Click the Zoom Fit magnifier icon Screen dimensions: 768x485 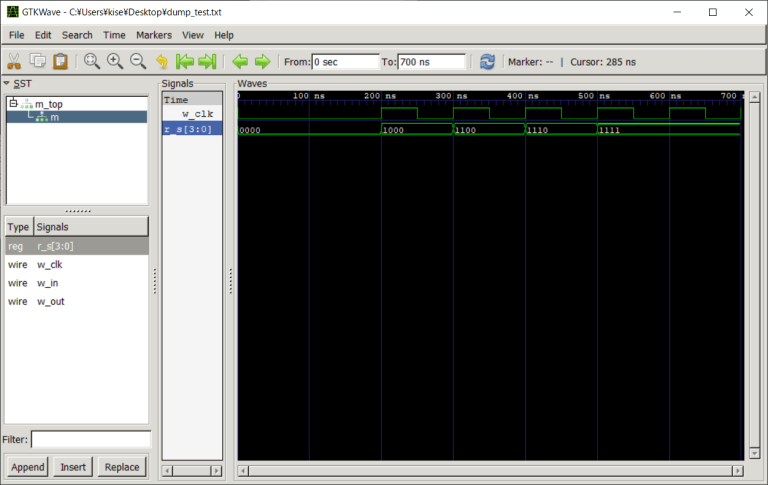92,61
